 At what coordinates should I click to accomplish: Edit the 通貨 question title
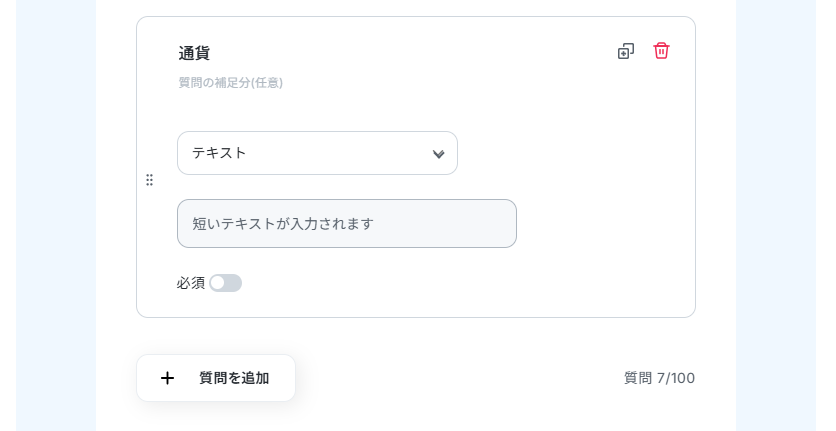[194, 53]
